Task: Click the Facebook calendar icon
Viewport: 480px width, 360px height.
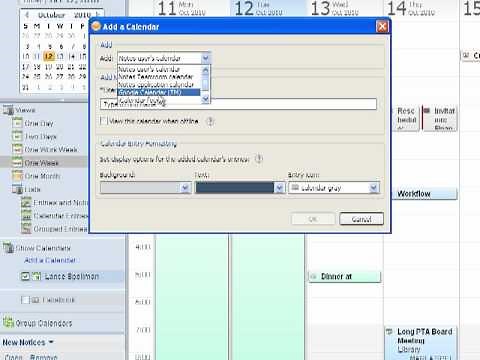Action: point(36,300)
